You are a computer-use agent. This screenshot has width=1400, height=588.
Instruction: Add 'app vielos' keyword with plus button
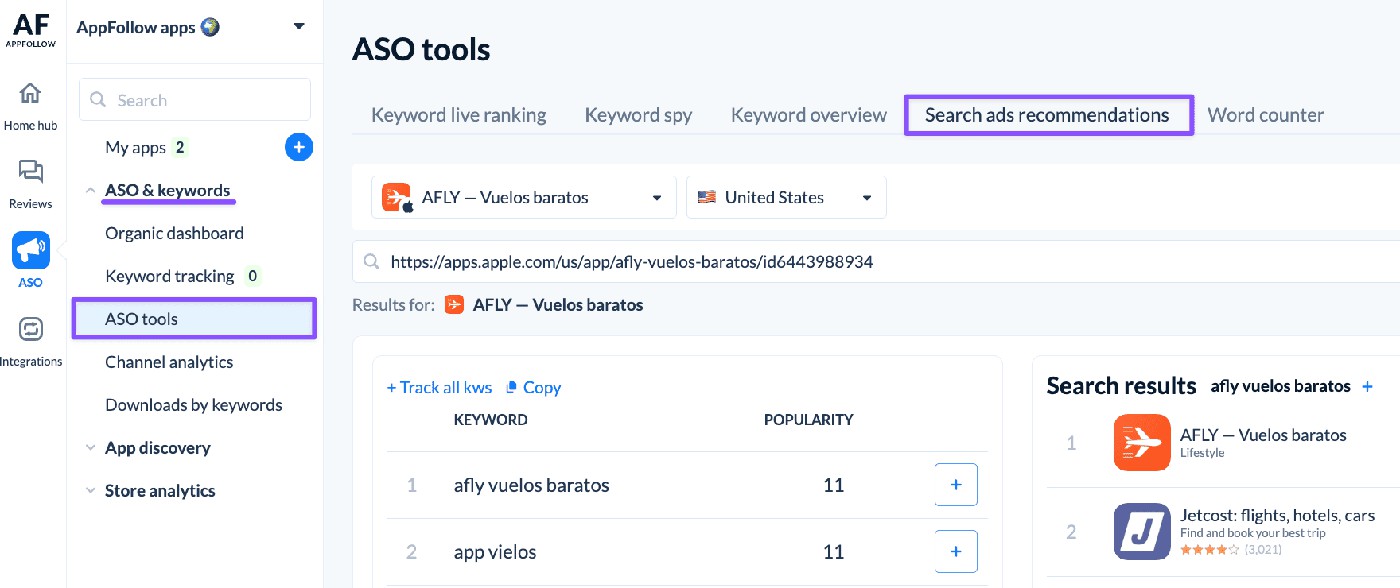[x=956, y=551]
